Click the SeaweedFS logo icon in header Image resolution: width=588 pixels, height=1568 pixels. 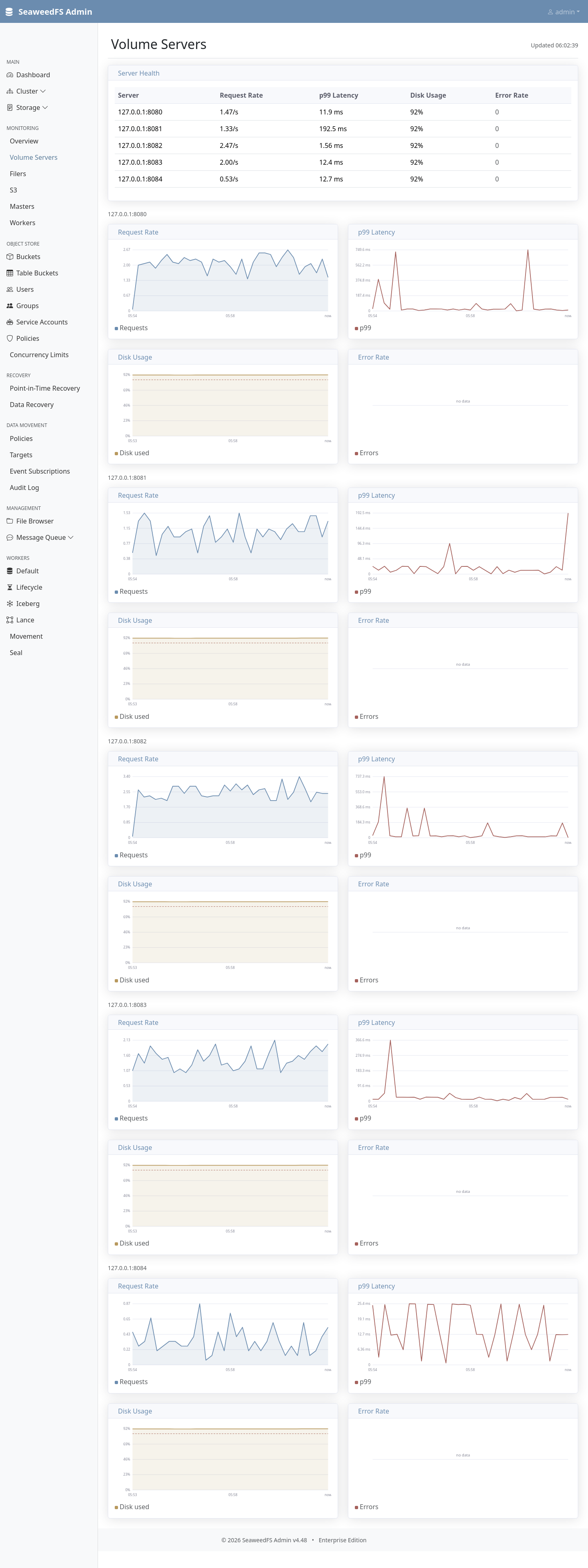(9, 11)
